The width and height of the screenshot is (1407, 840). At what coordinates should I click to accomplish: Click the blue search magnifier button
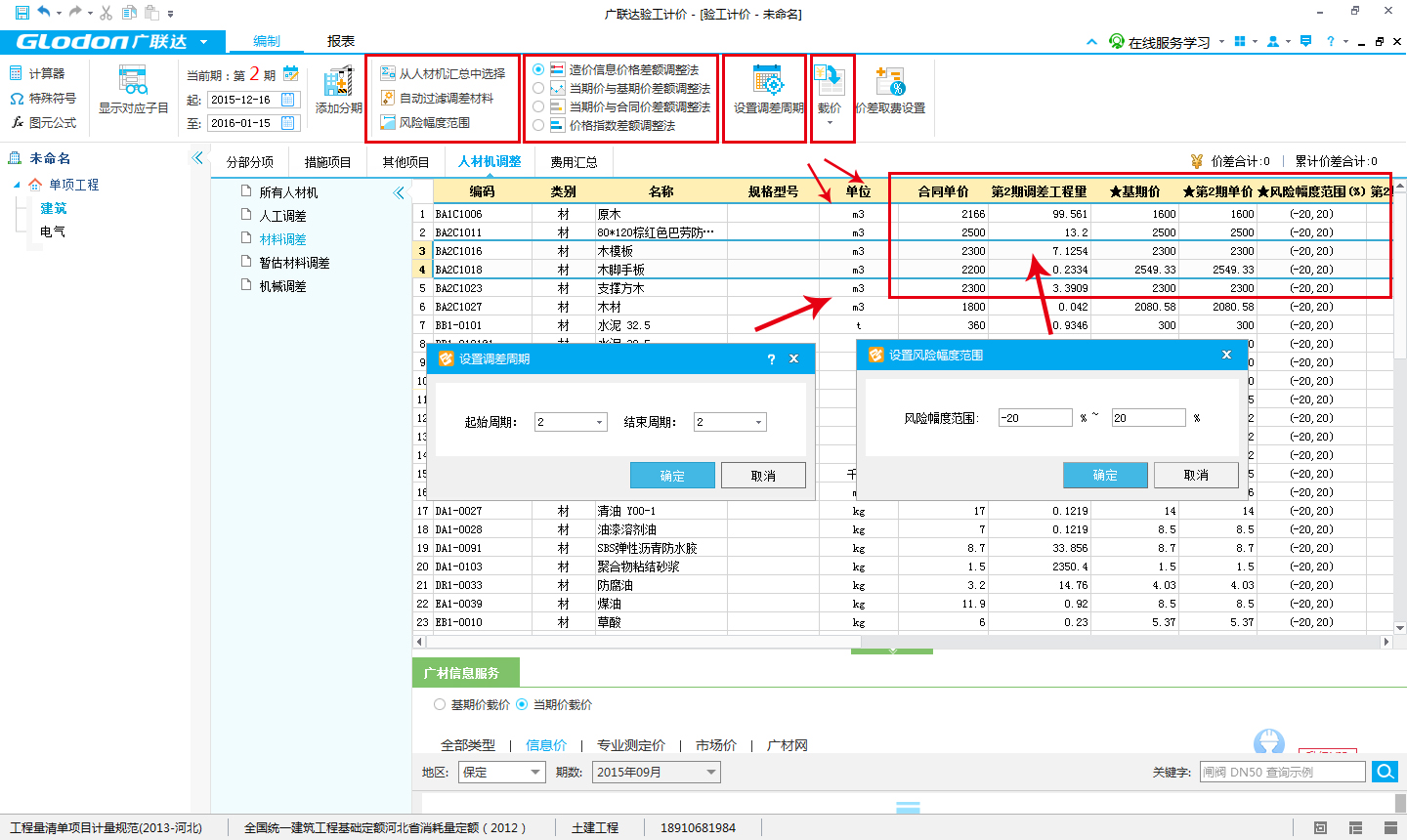point(1385,772)
